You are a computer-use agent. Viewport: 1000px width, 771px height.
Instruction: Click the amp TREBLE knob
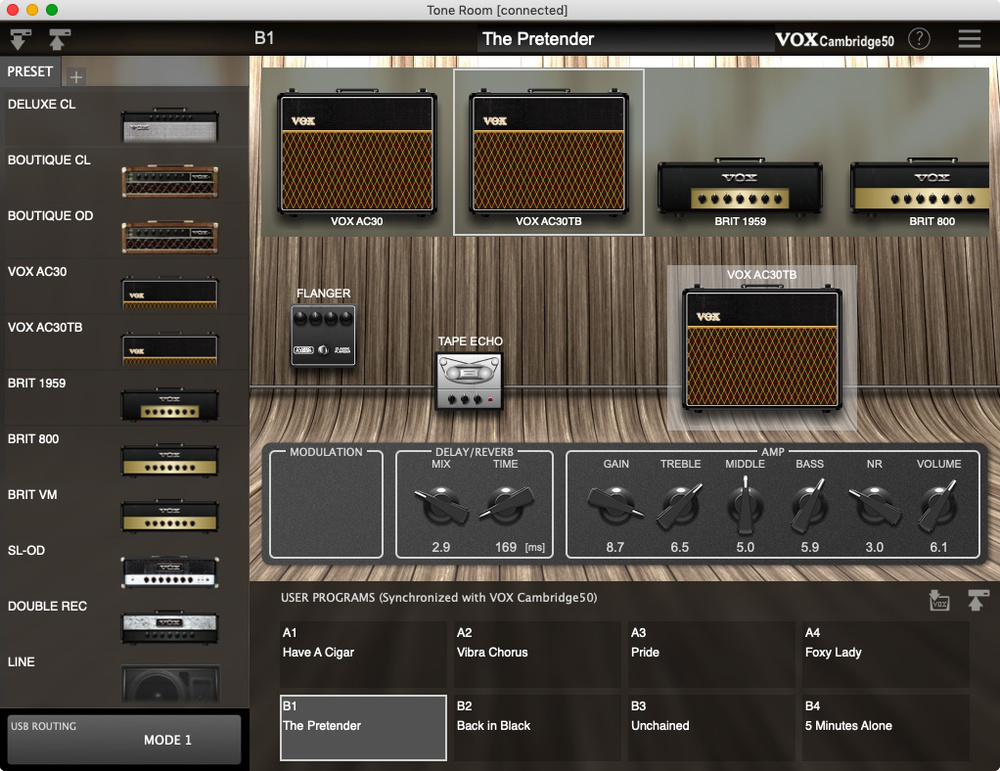coord(680,506)
